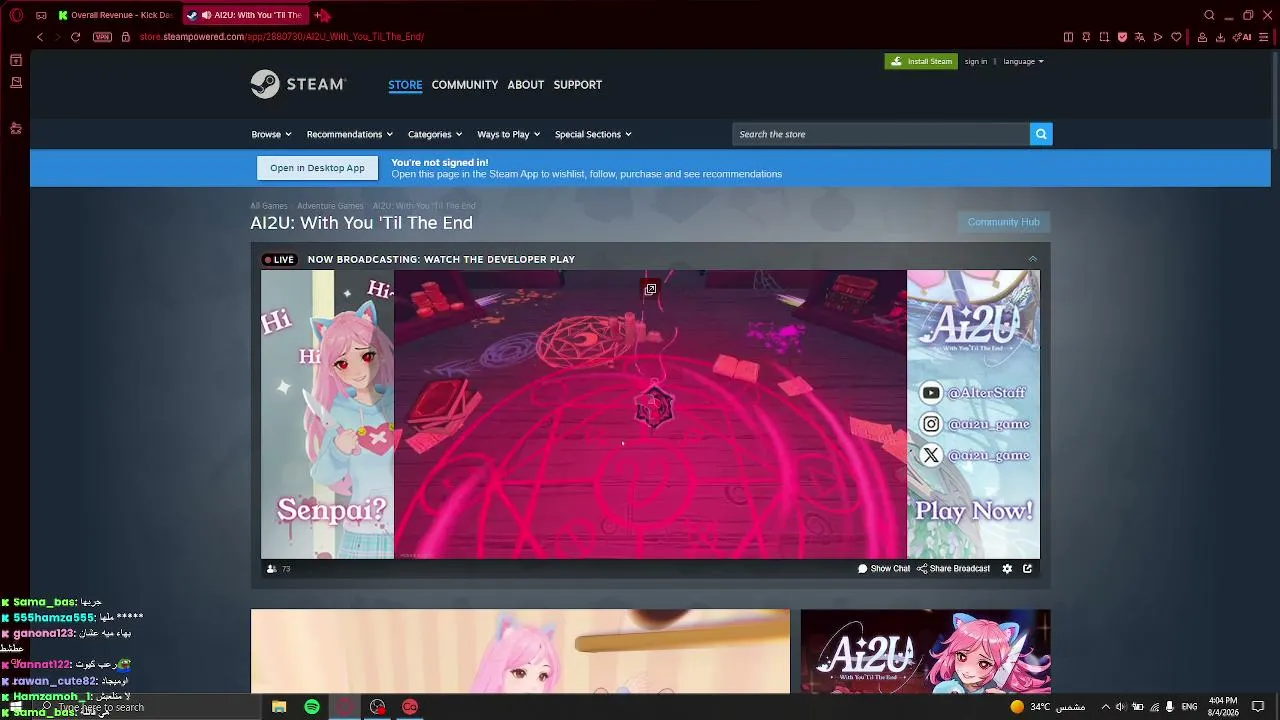Viewport: 1280px width, 720px height.
Task: Expand the Categories dropdown
Action: [x=435, y=134]
